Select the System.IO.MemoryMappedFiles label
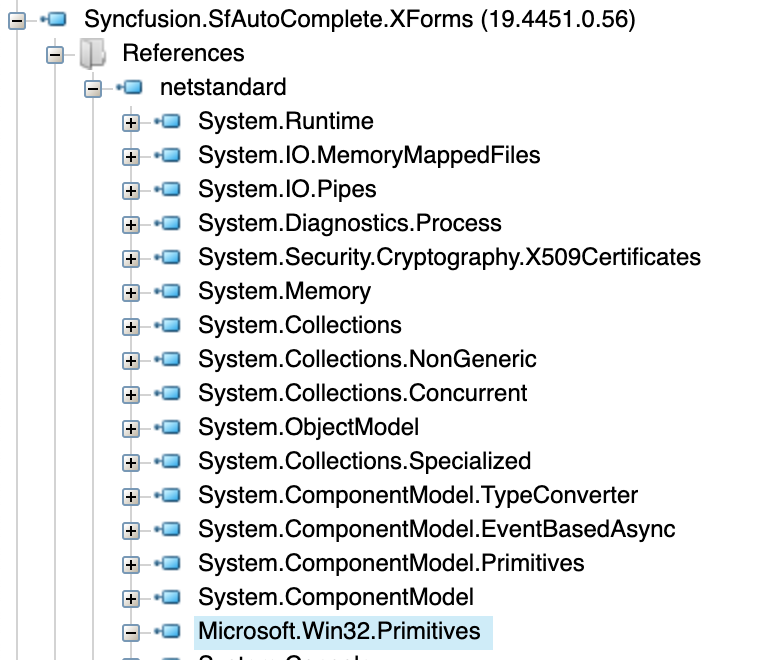 [x=369, y=155]
